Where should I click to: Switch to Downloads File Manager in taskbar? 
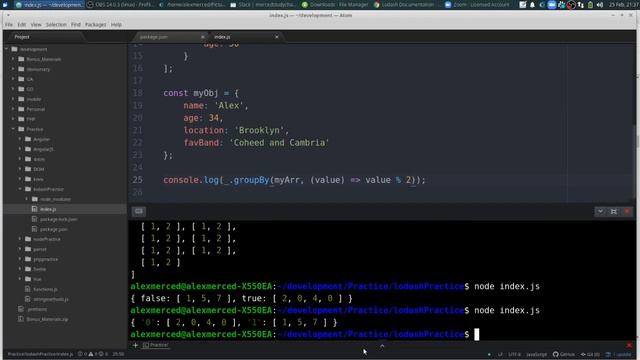(335, 5)
